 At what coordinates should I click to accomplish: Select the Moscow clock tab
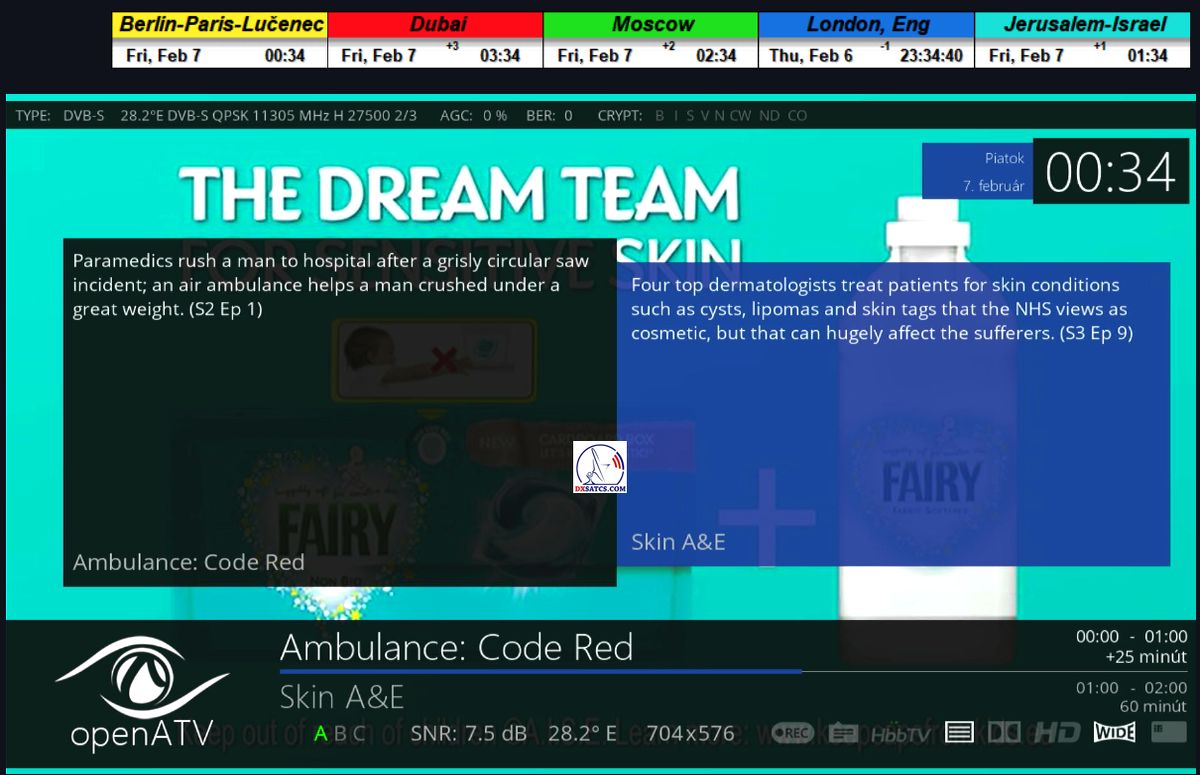(x=651, y=25)
